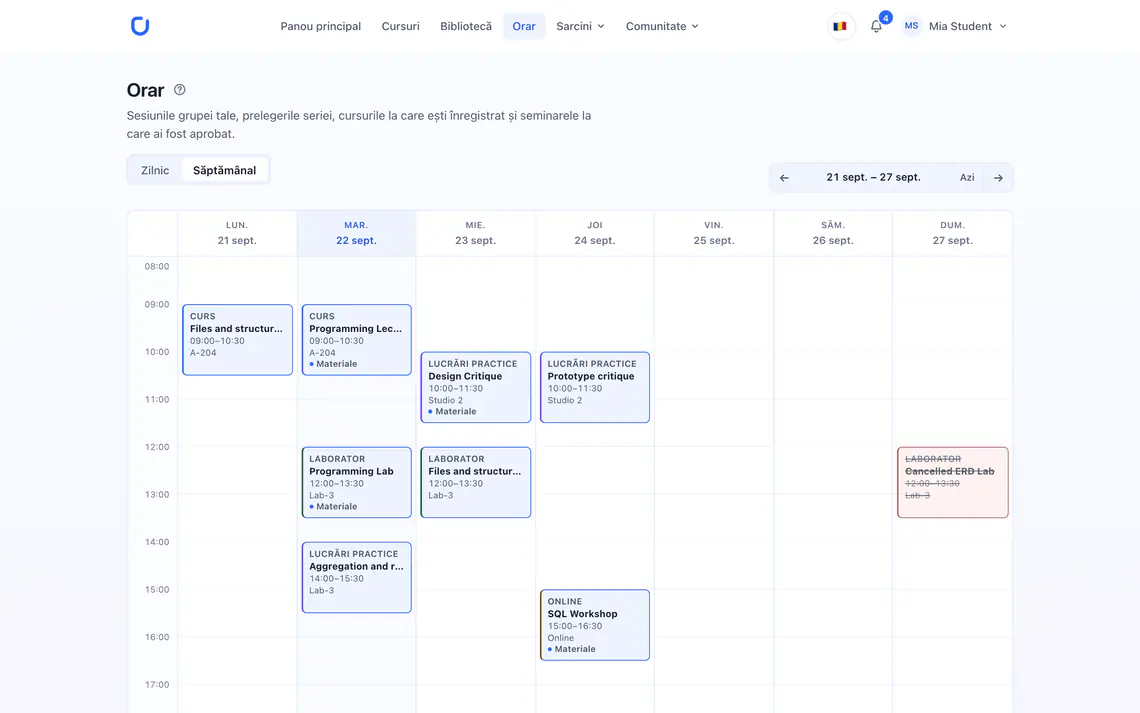Click Materiale link in Programming Lab

tap(334, 507)
